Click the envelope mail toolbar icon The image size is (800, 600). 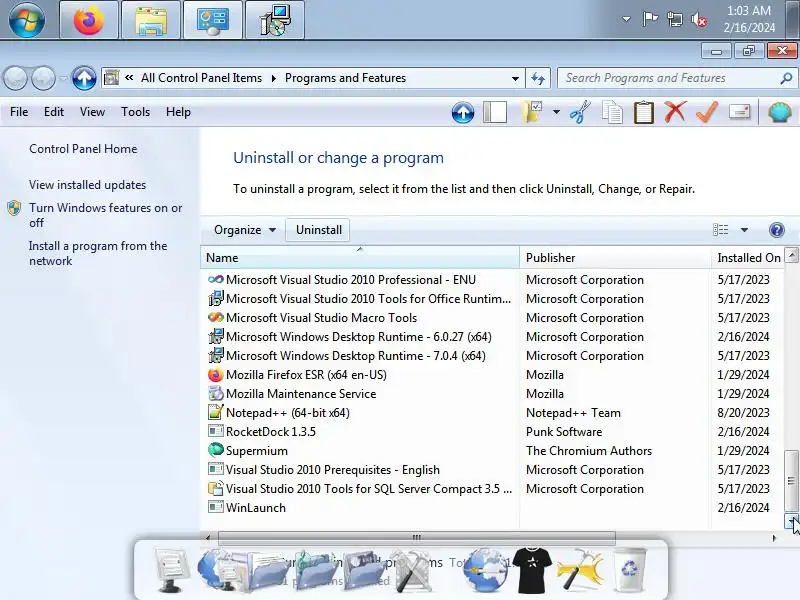739,112
